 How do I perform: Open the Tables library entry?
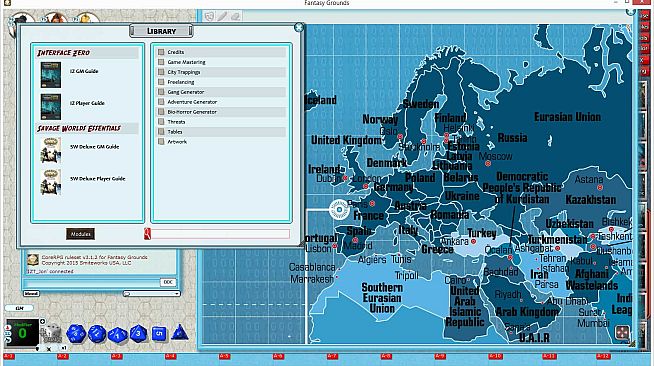point(221,132)
